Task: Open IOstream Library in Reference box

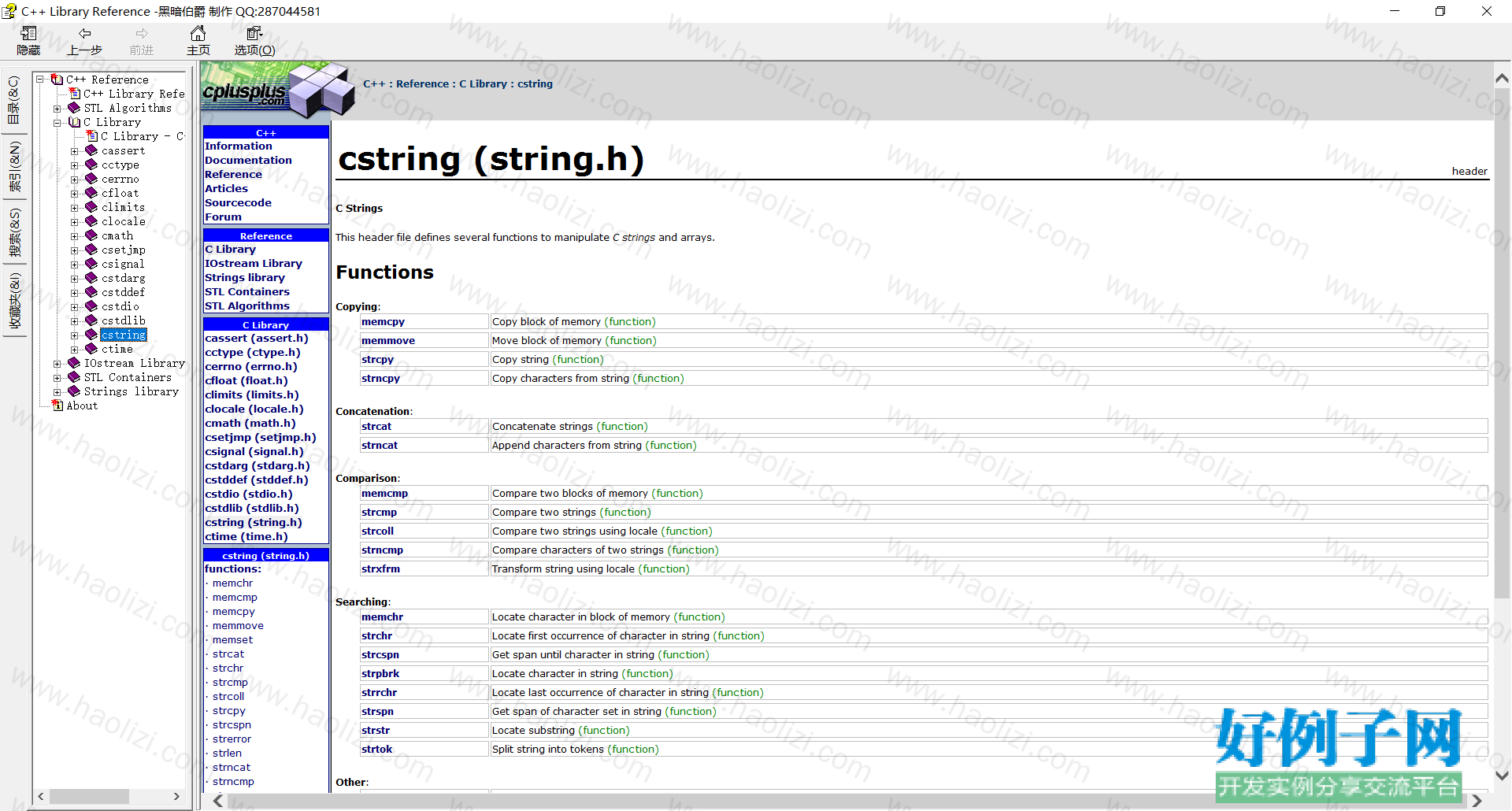Action: coord(254,263)
